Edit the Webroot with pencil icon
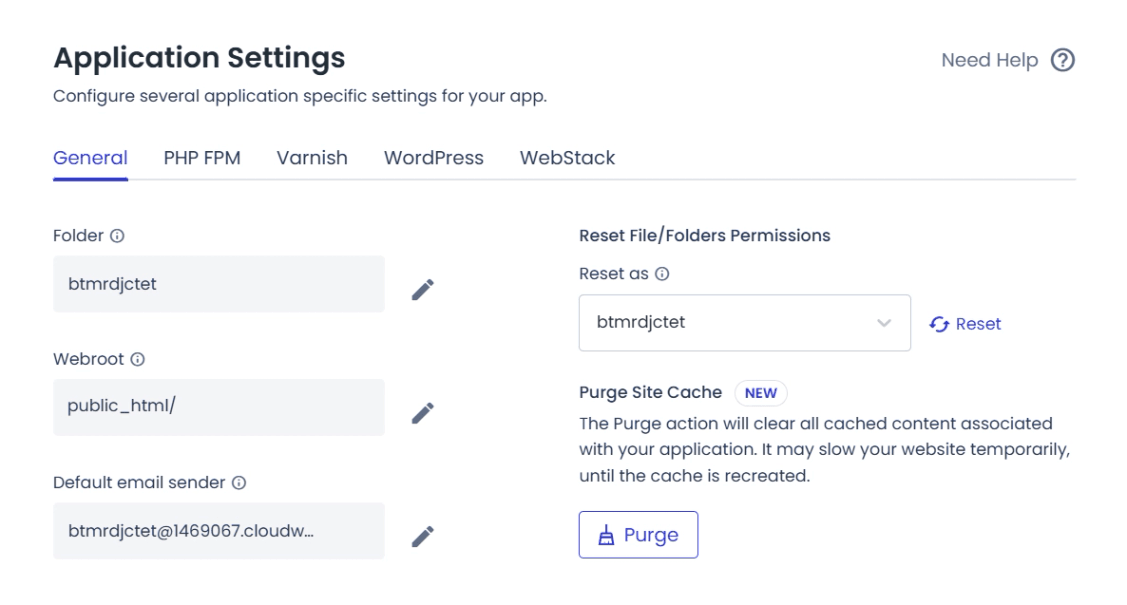The width and height of the screenshot is (1127, 605). [x=423, y=412]
